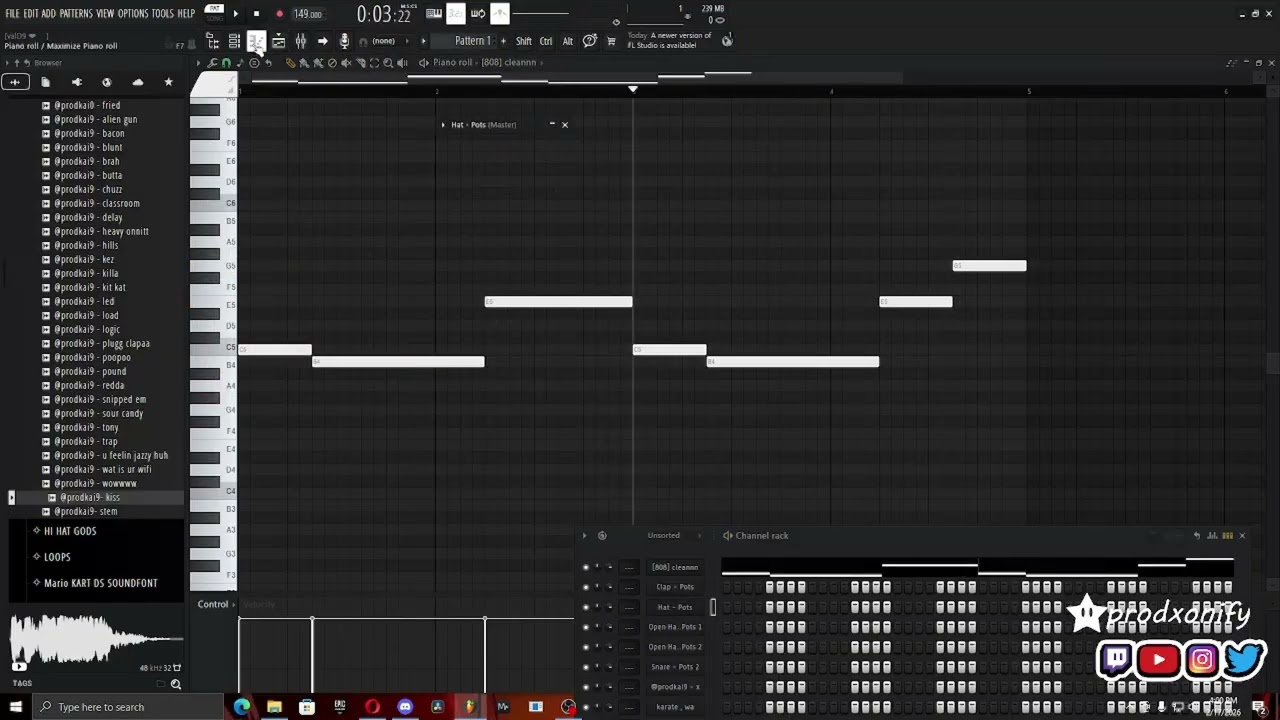Open the TOOLS menu
The height and width of the screenshot is (720, 1280).
[163, 14]
